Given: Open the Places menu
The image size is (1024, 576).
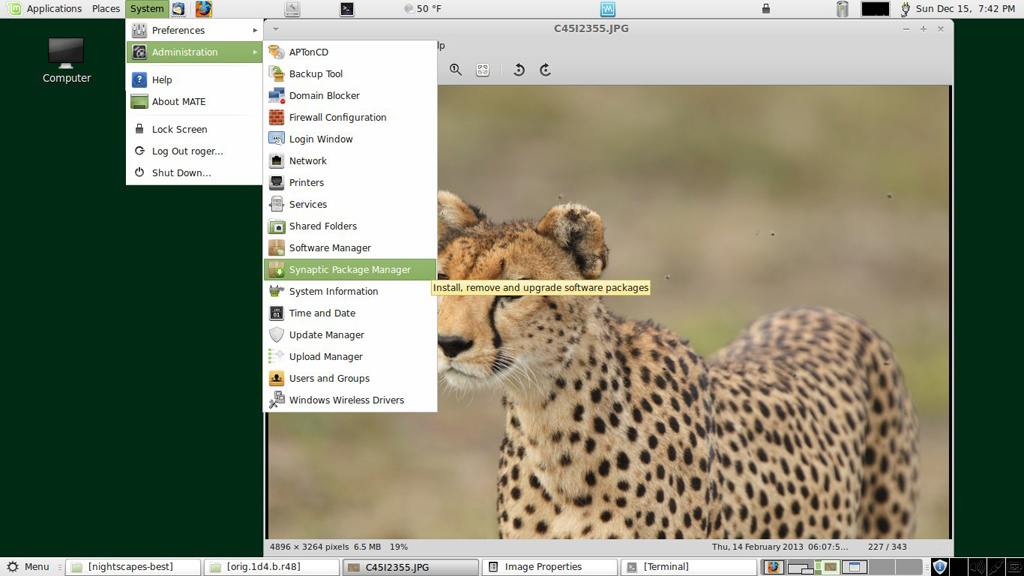Looking at the screenshot, I should coord(106,9).
